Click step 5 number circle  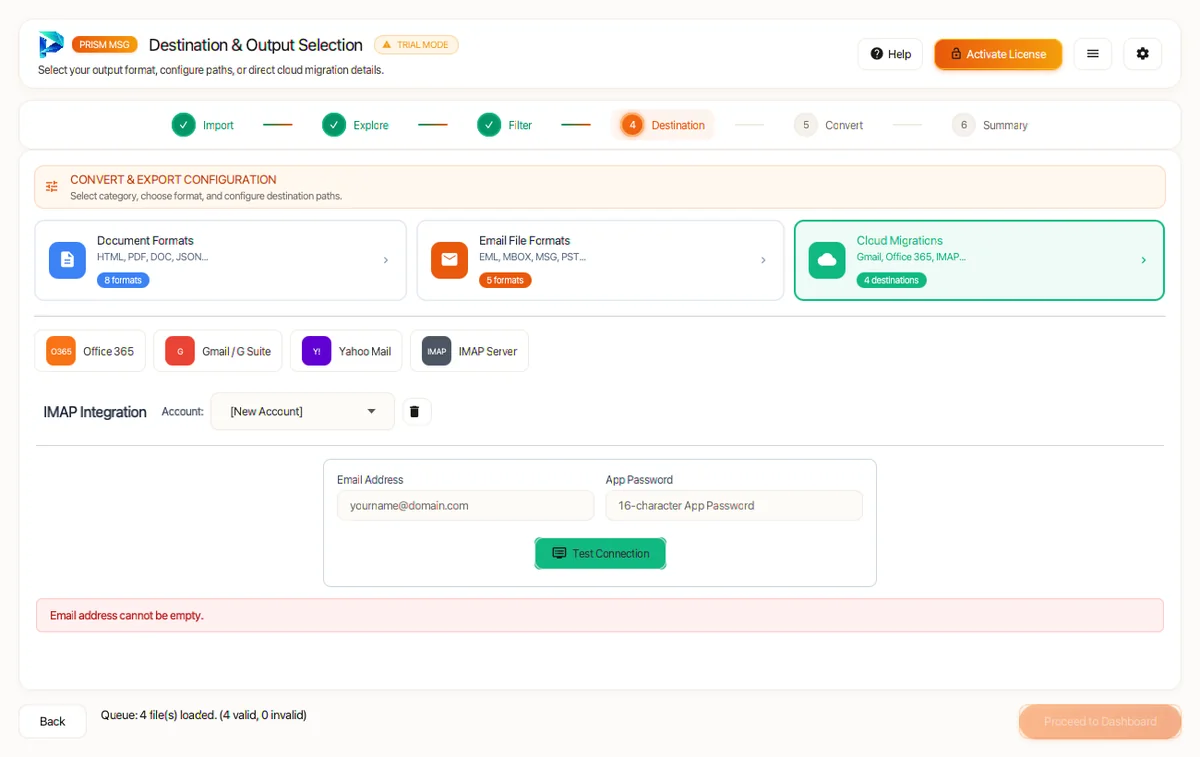[806, 125]
